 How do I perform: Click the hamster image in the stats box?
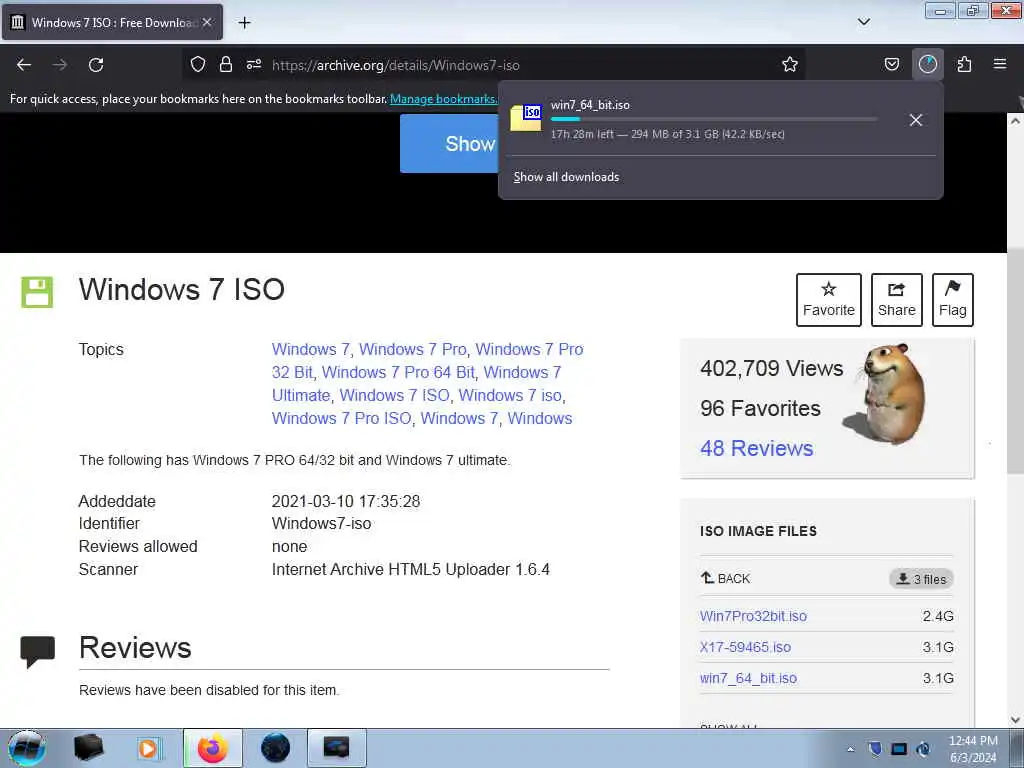[887, 394]
